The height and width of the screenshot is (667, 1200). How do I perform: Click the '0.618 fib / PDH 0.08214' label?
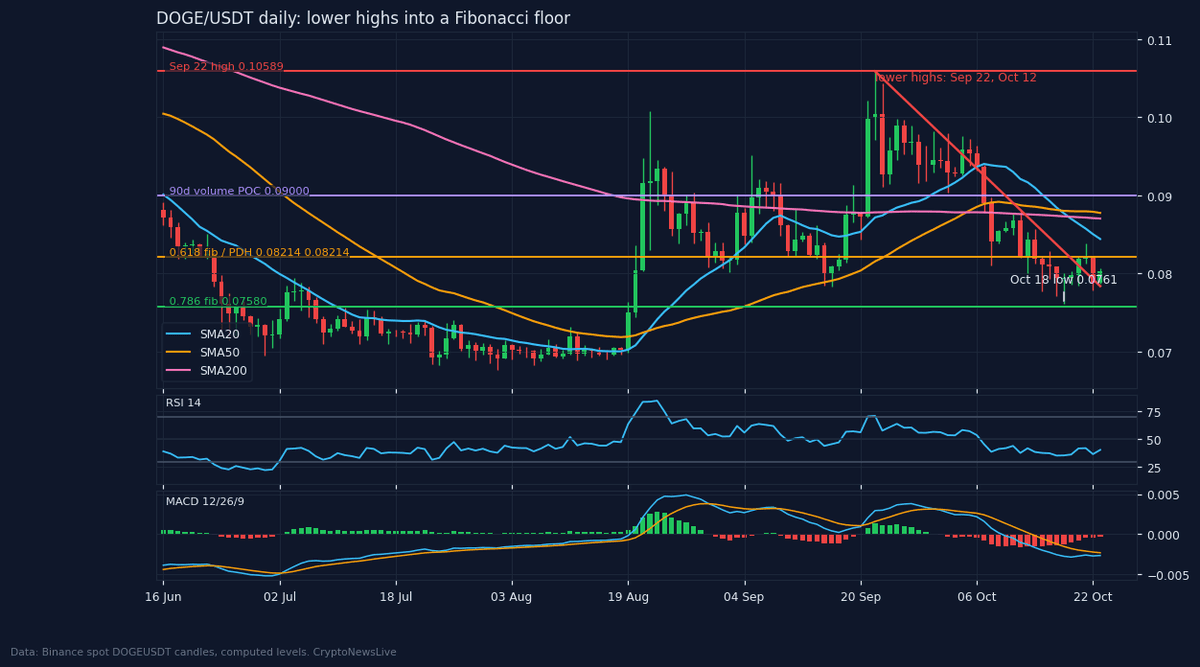(259, 253)
